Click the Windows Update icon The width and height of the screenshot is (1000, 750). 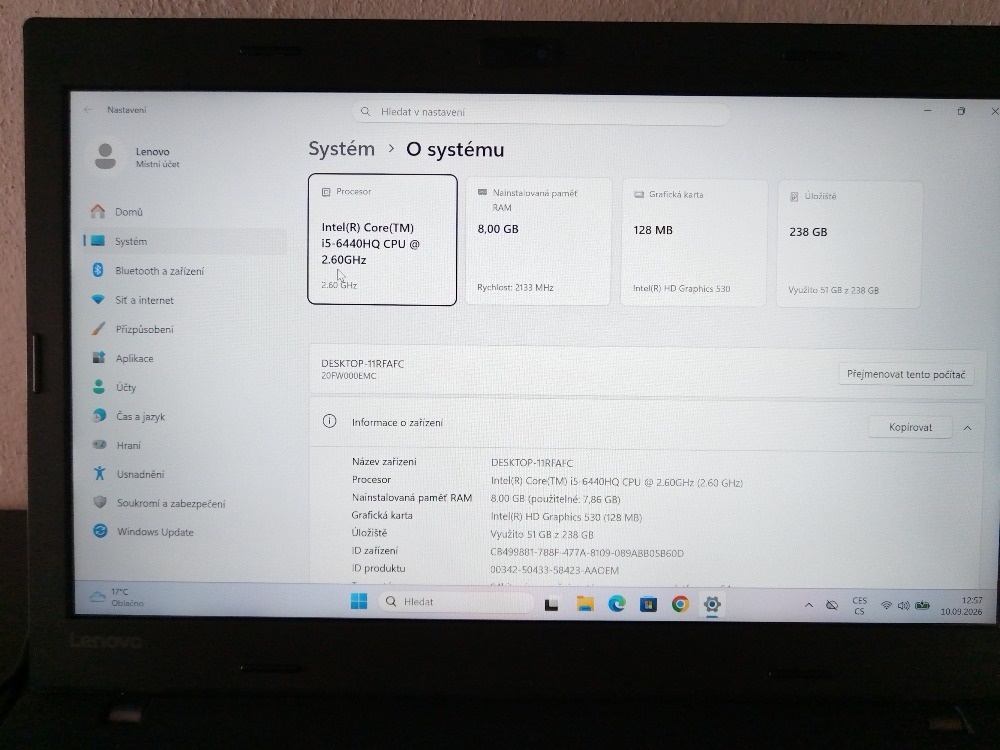pyautogui.click(x=100, y=531)
